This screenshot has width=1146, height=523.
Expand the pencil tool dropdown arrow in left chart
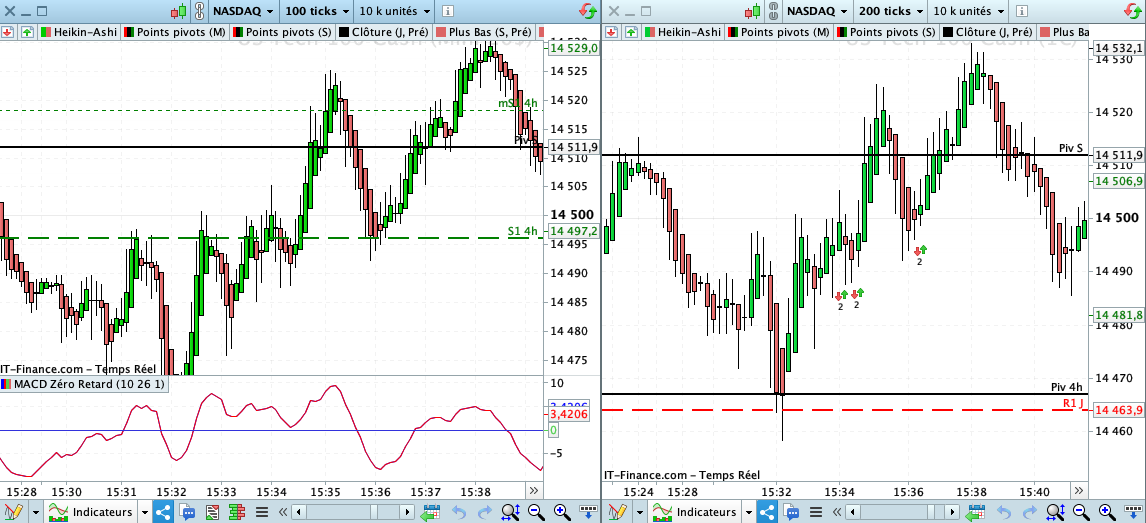[35, 512]
